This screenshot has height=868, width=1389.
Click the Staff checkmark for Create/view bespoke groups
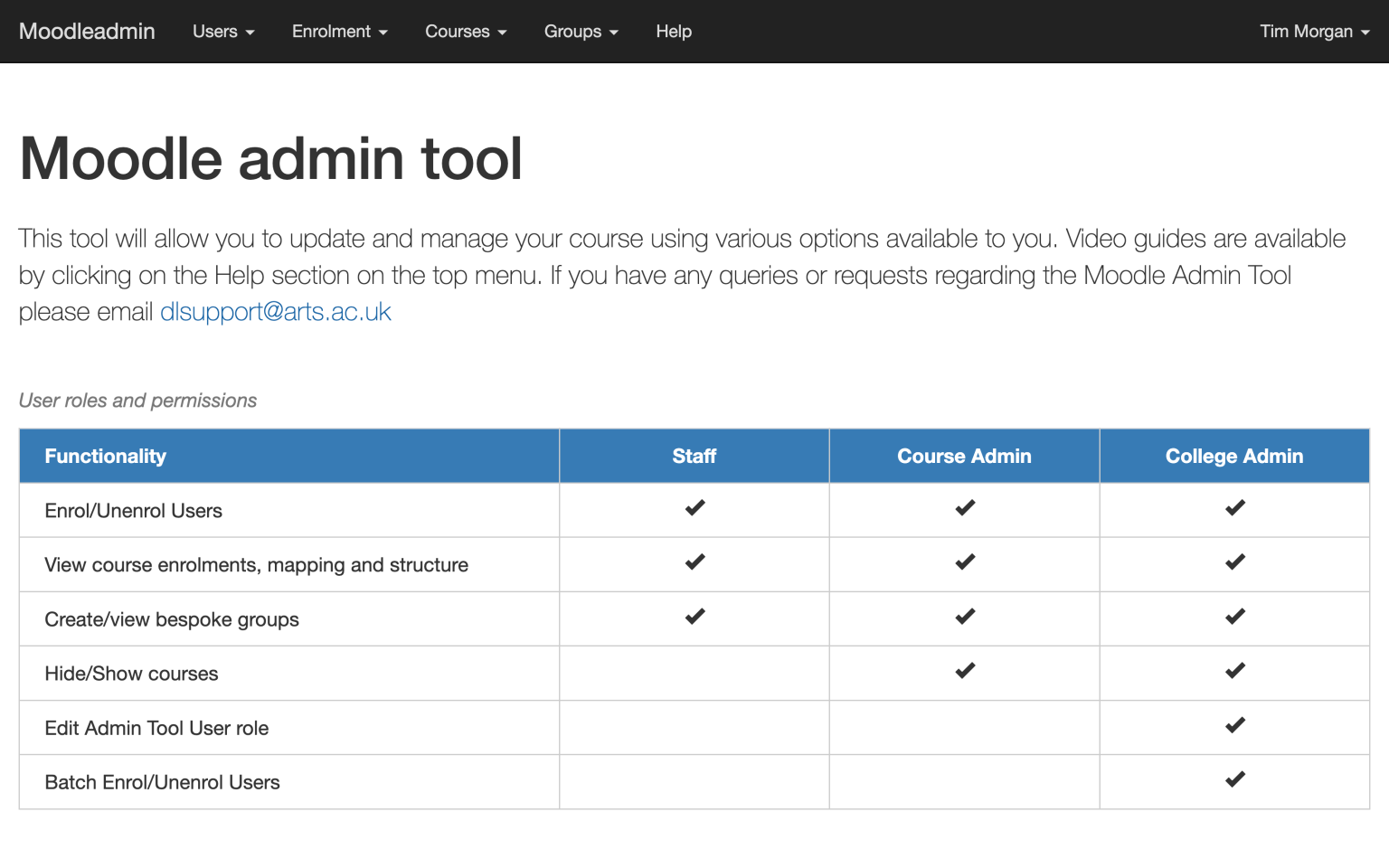click(x=694, y=618)
